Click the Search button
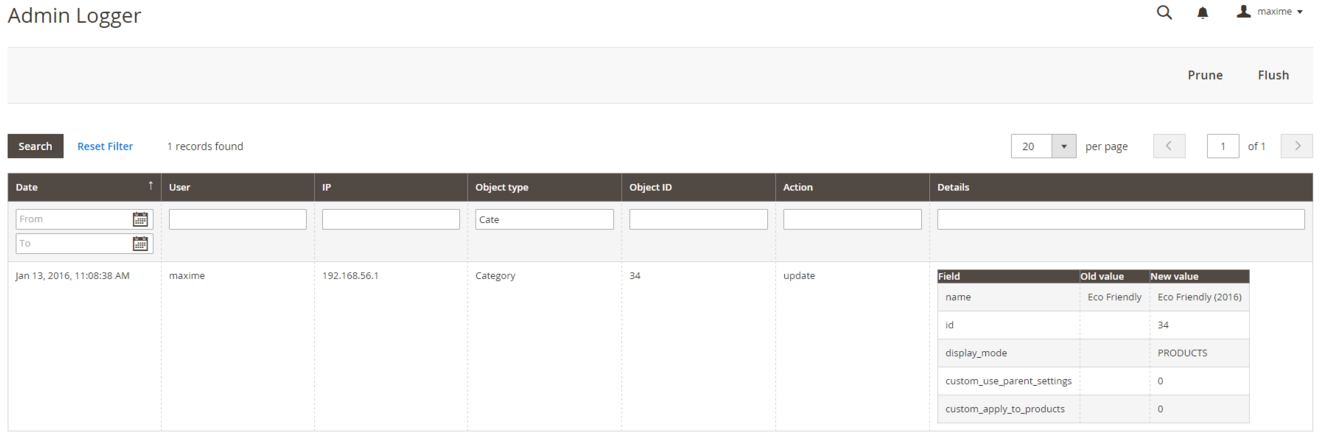1319x437 pixels. point(35,146)
